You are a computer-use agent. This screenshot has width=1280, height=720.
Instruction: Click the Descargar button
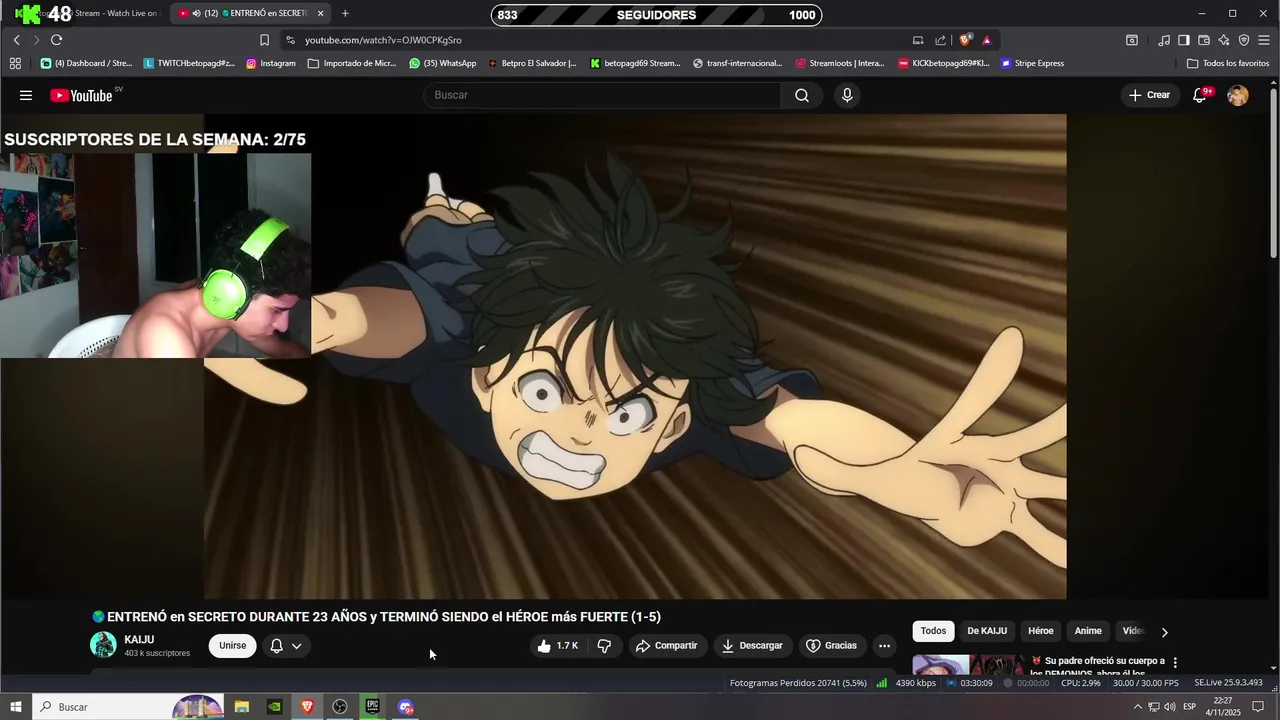(x=753, y=646)
